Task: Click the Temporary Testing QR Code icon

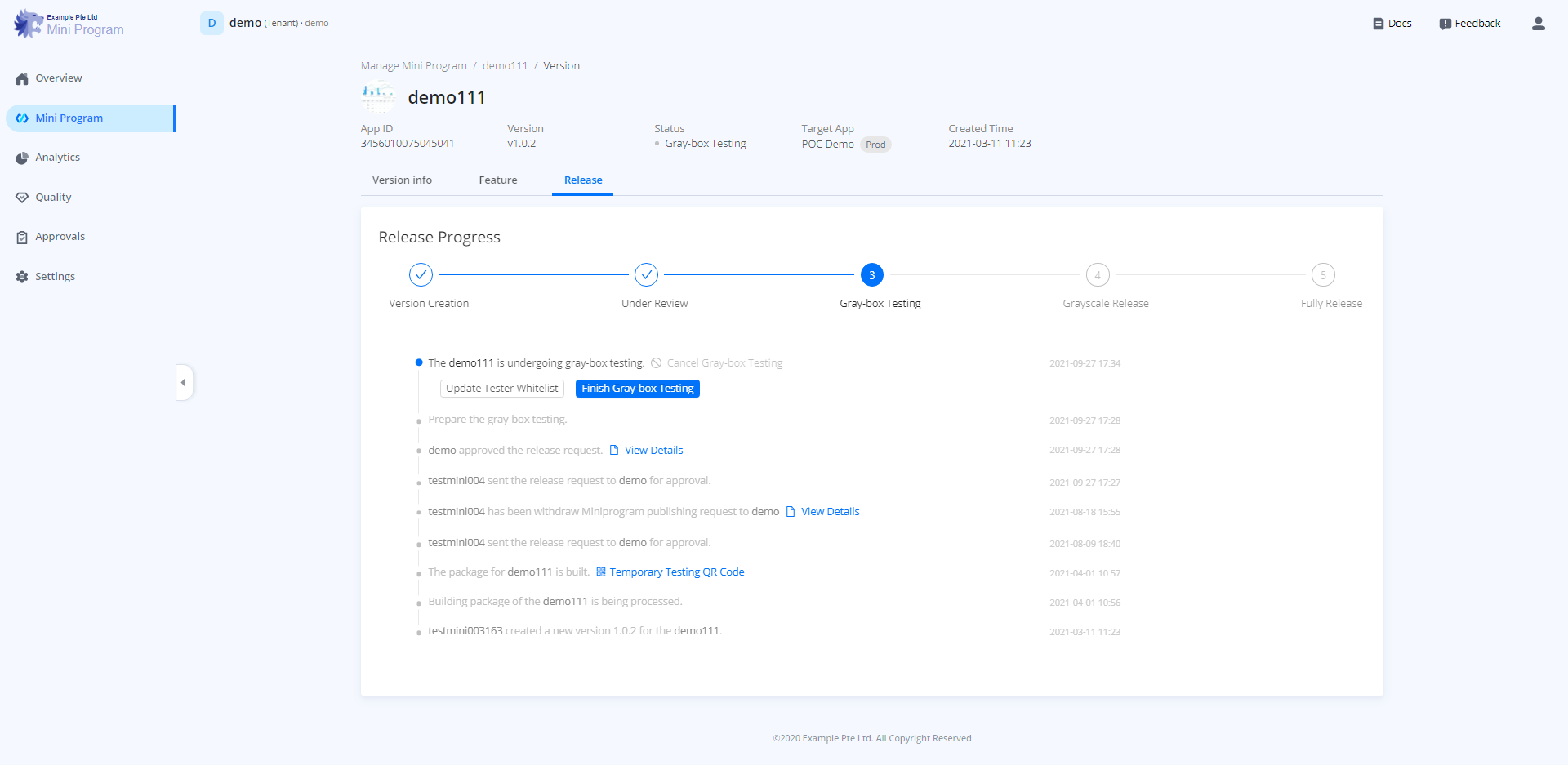Action: pos(601,572)
